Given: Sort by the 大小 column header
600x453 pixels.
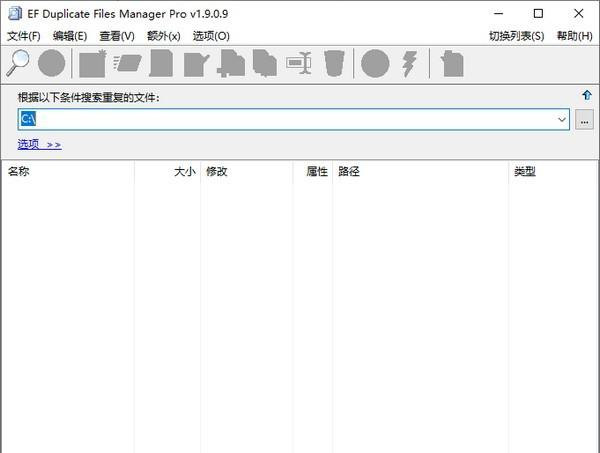Looking at the screenshot, I should (x=168, y=171).
